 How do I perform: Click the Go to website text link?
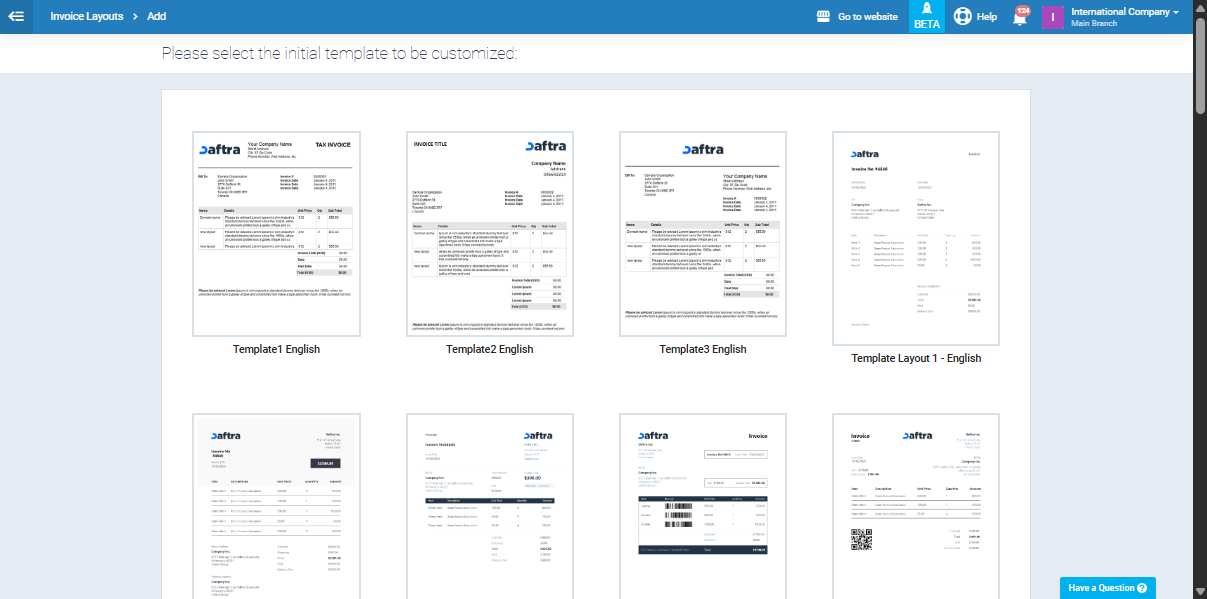tap(867, 17)
